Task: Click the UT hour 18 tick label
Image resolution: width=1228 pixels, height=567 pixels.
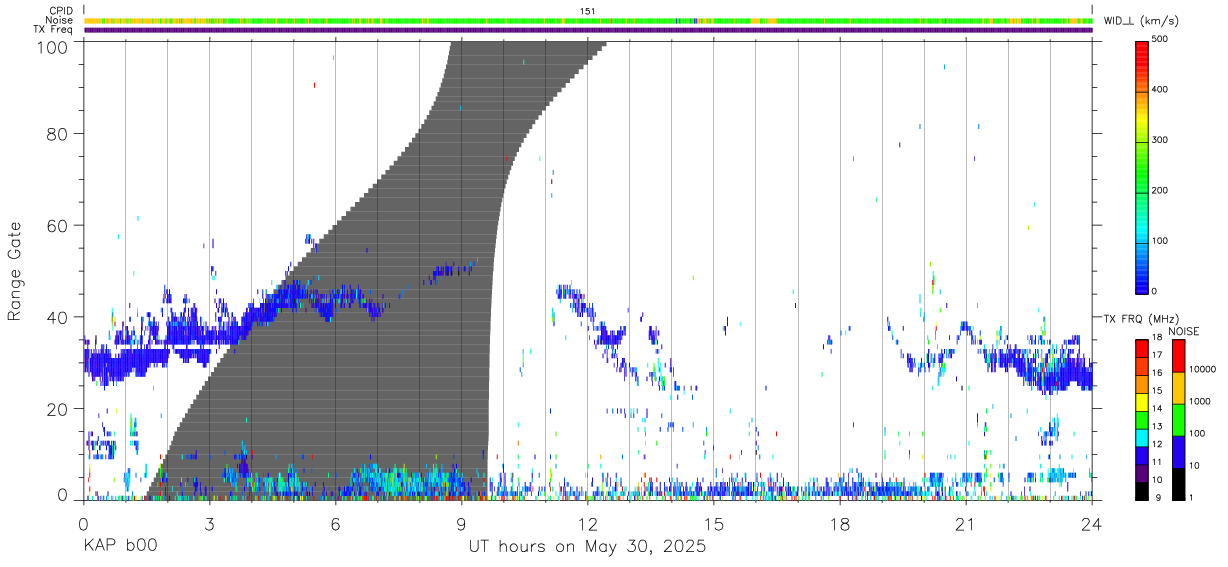Action: tap(840, 524)
